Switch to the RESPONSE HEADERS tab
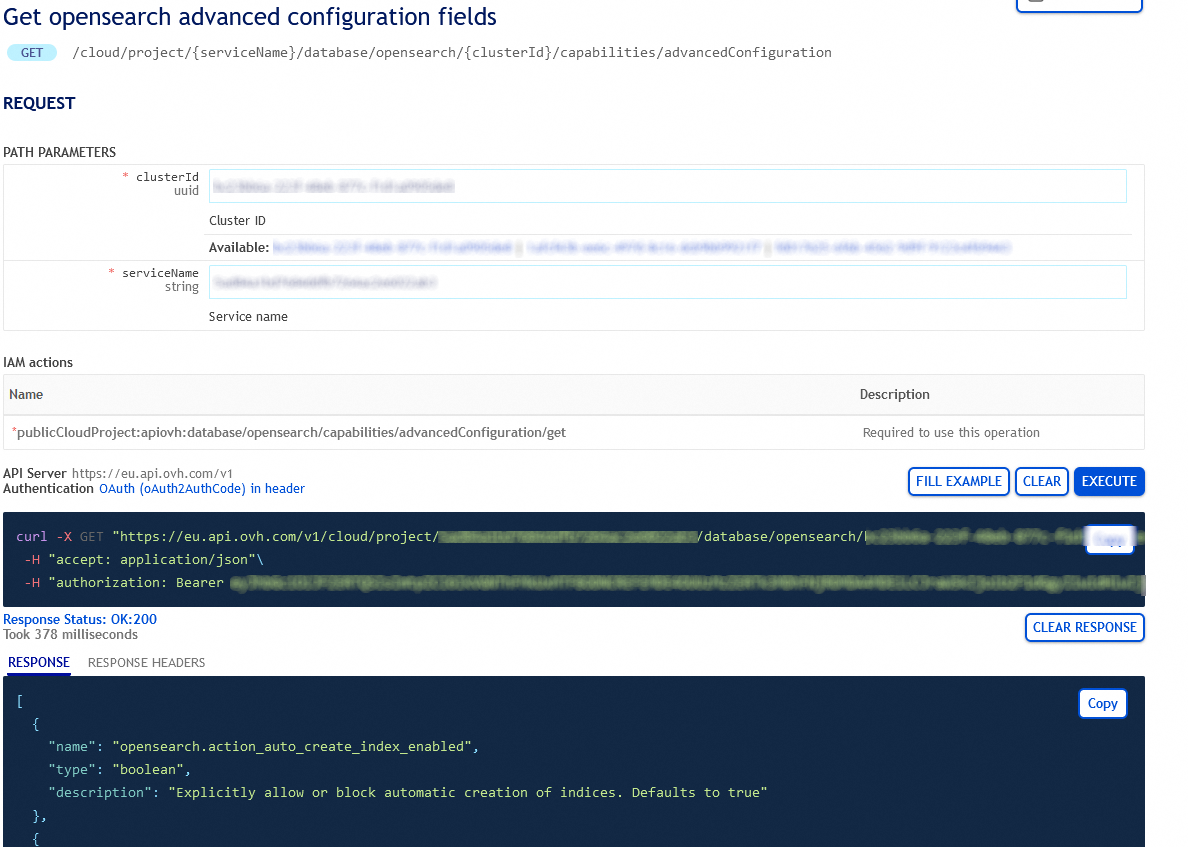The width and height of the screenshot is (1188, 847). [146, 662]
